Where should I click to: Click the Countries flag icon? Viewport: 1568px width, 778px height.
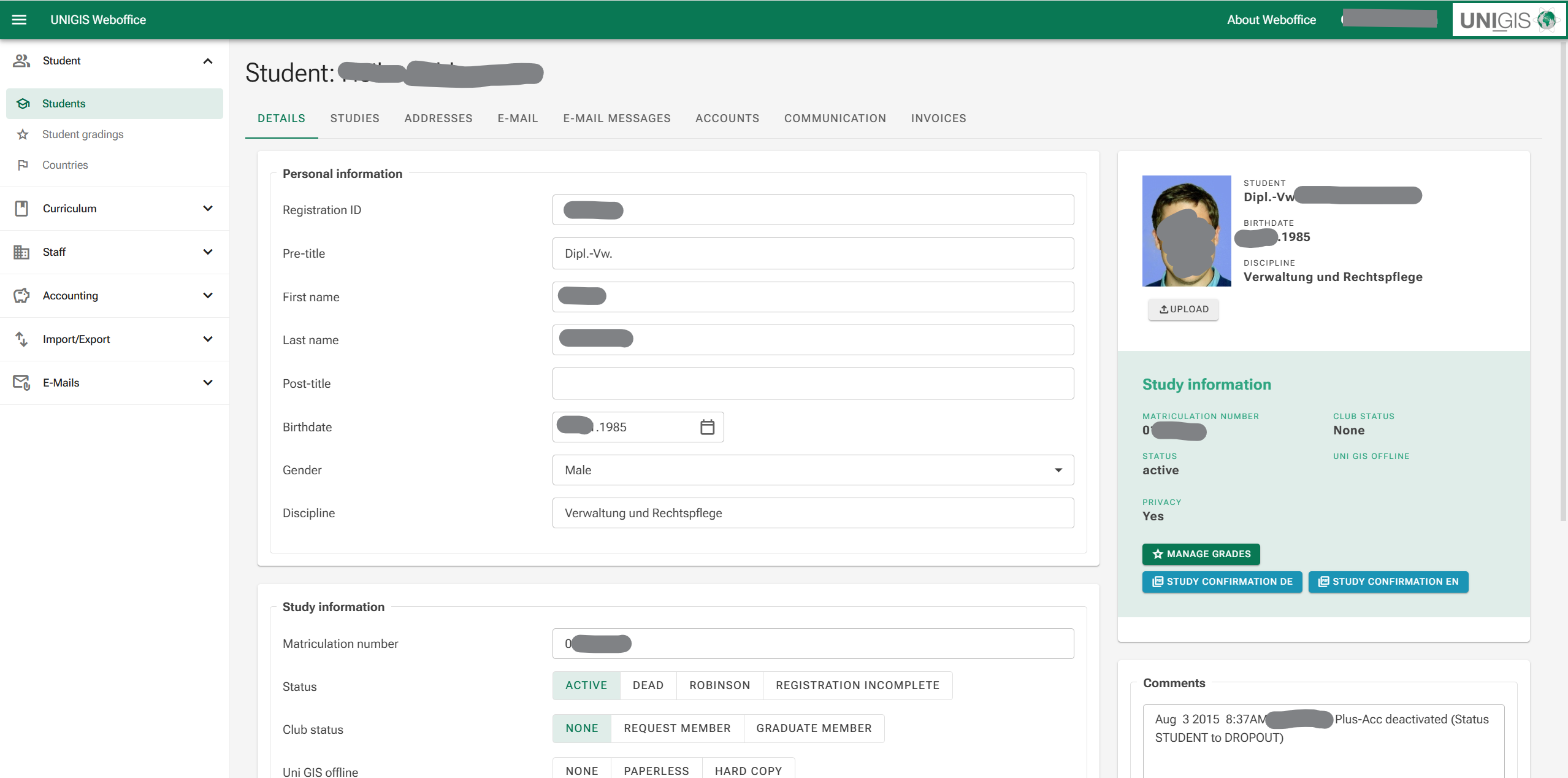pyautogui.click(x=23, y=165)
